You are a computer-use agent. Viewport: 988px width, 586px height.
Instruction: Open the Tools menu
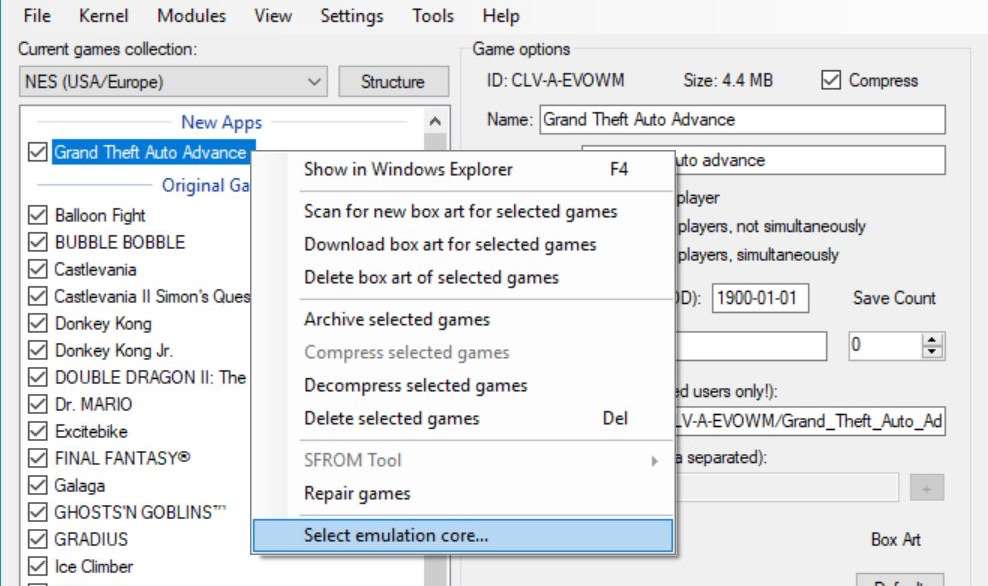432,15
